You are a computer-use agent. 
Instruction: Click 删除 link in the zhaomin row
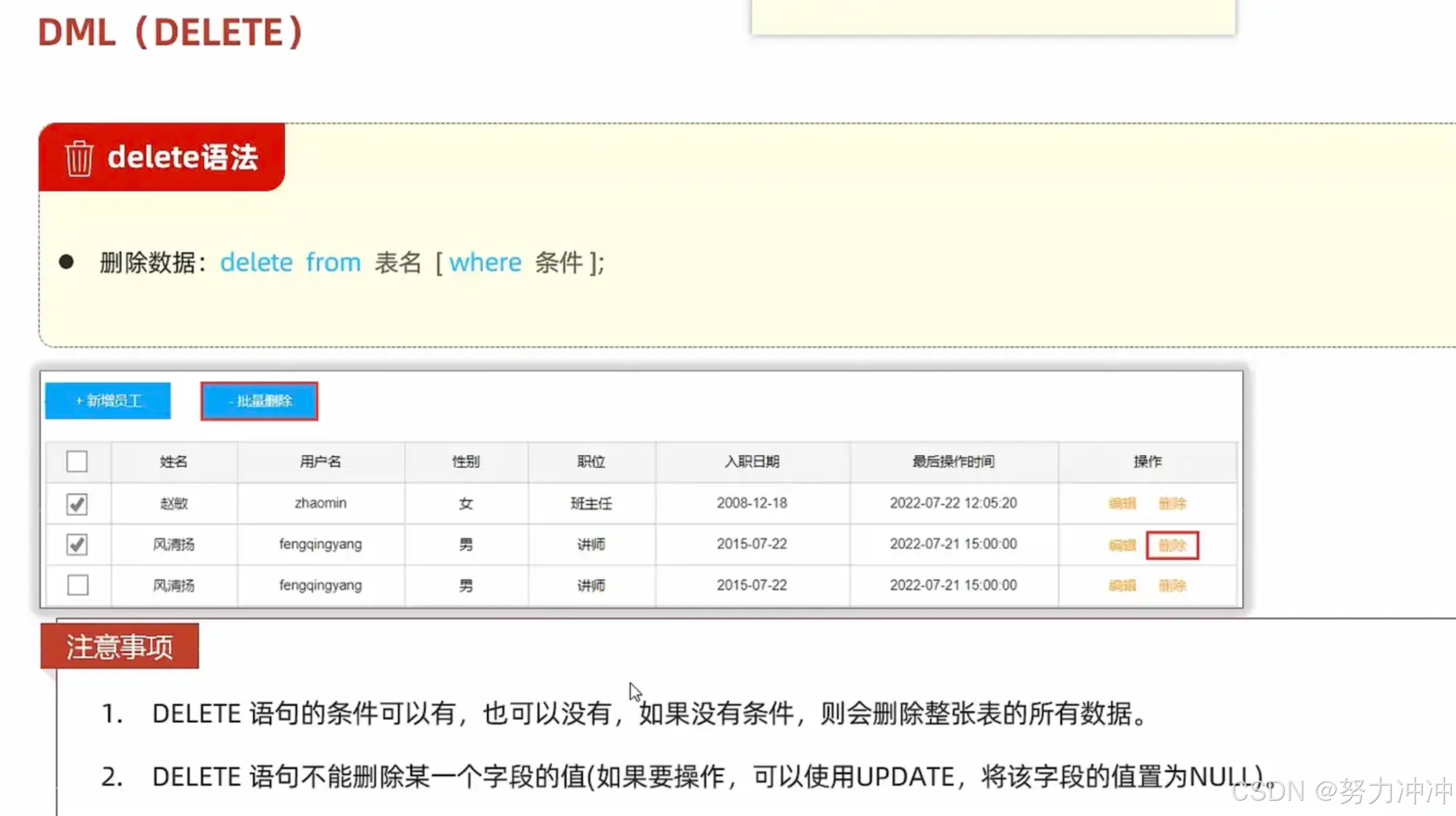tap(1172, 503)
